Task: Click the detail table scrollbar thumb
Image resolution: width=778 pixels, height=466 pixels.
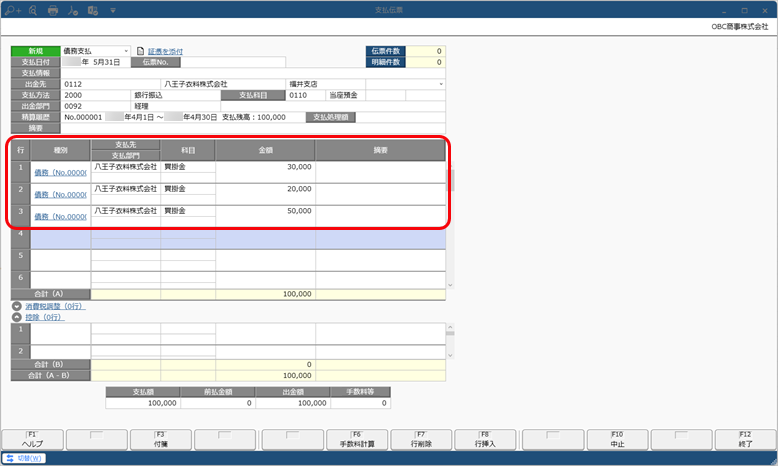Action: point(451,181)
